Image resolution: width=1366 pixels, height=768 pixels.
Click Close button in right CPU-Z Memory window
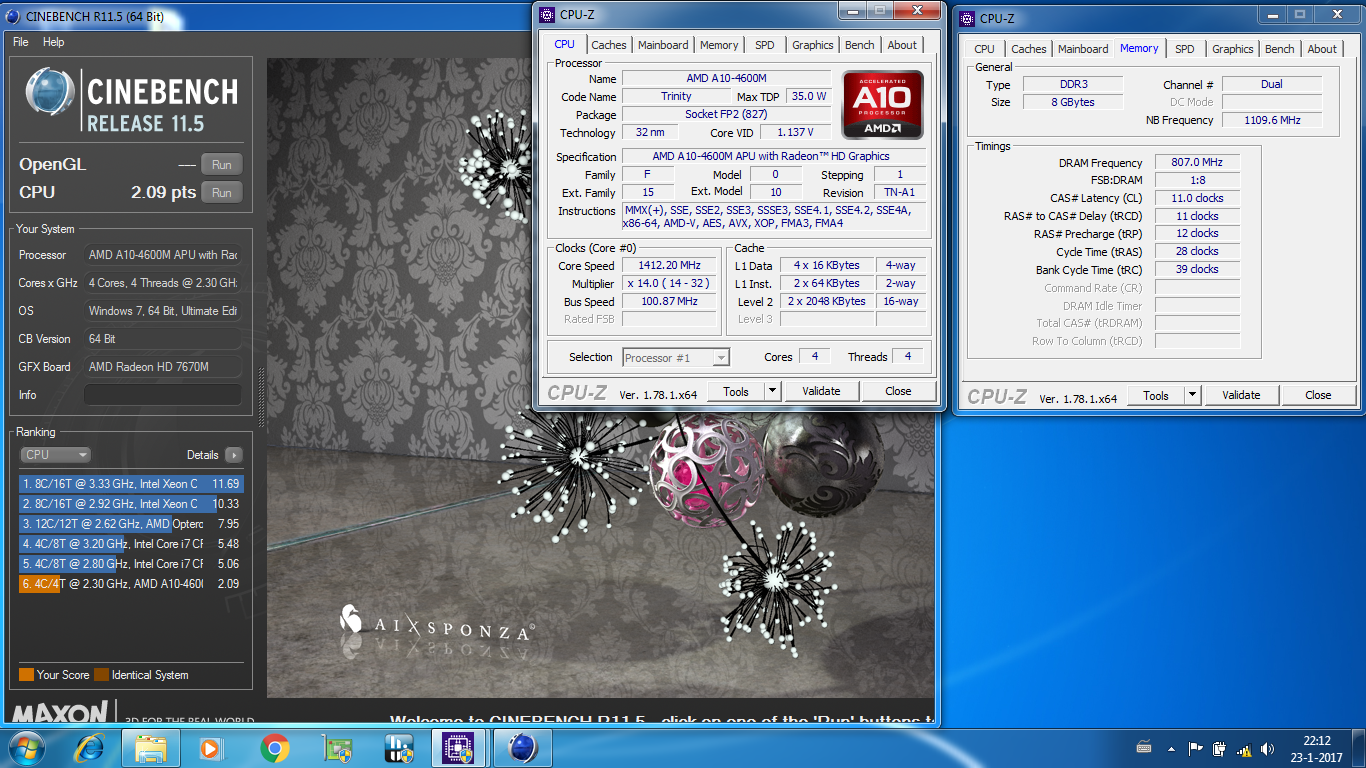click(x=1318, y=395)
